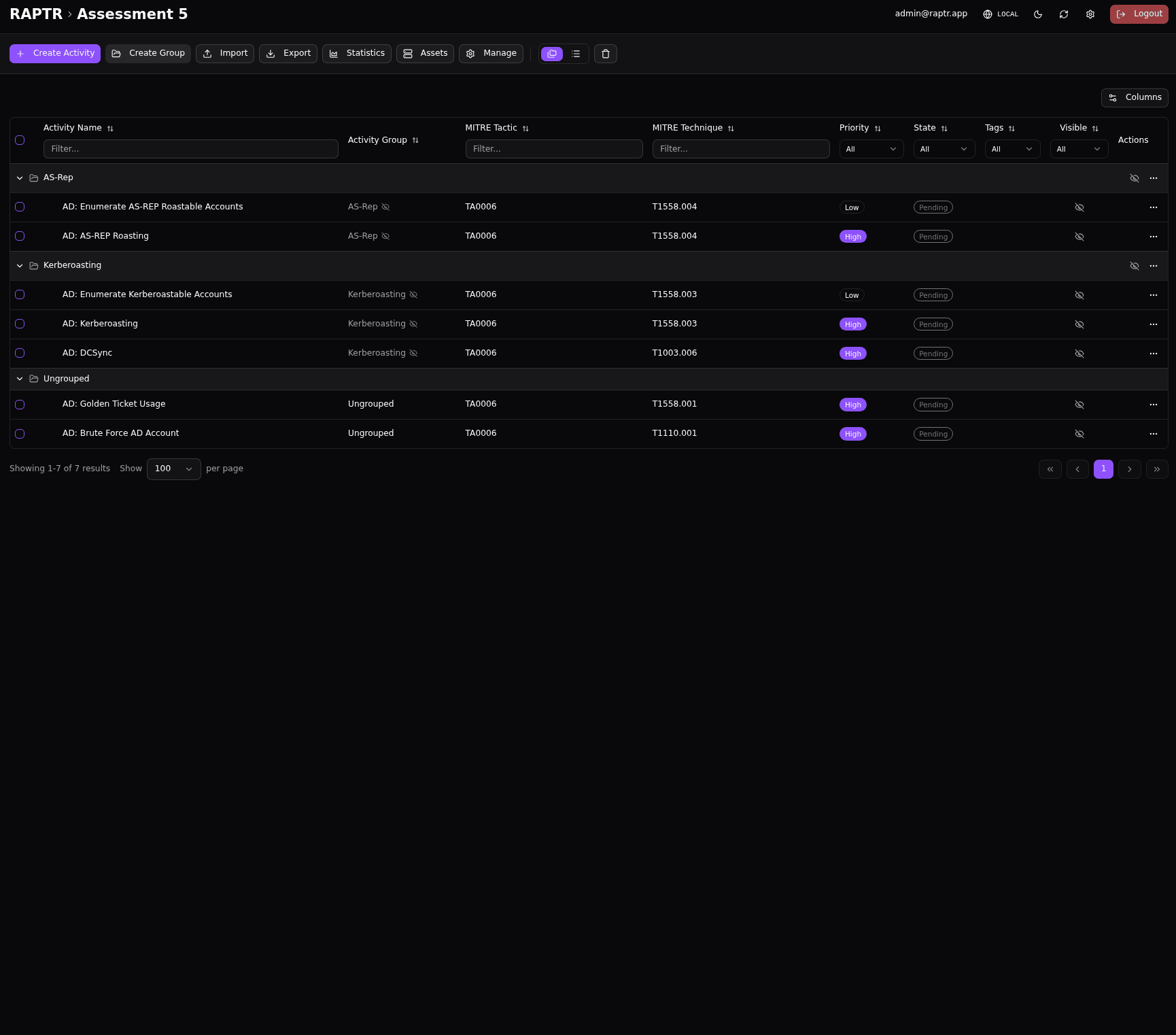Click the Logout button
Image resolution: width=1176 pixels, height=1035 pixels.
point(1139,14)
